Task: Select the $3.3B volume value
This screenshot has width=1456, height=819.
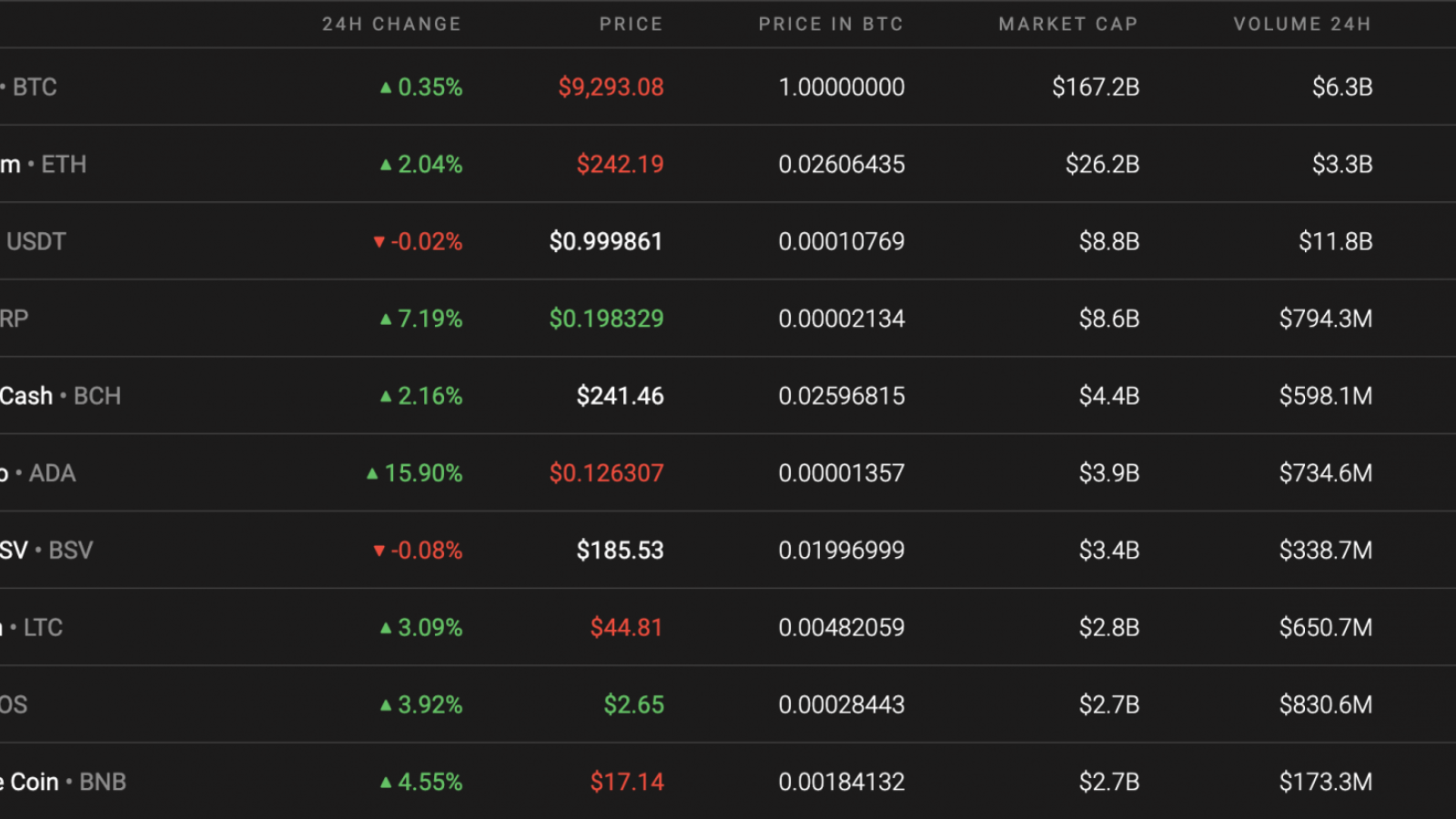Action: pos(1342,165)
